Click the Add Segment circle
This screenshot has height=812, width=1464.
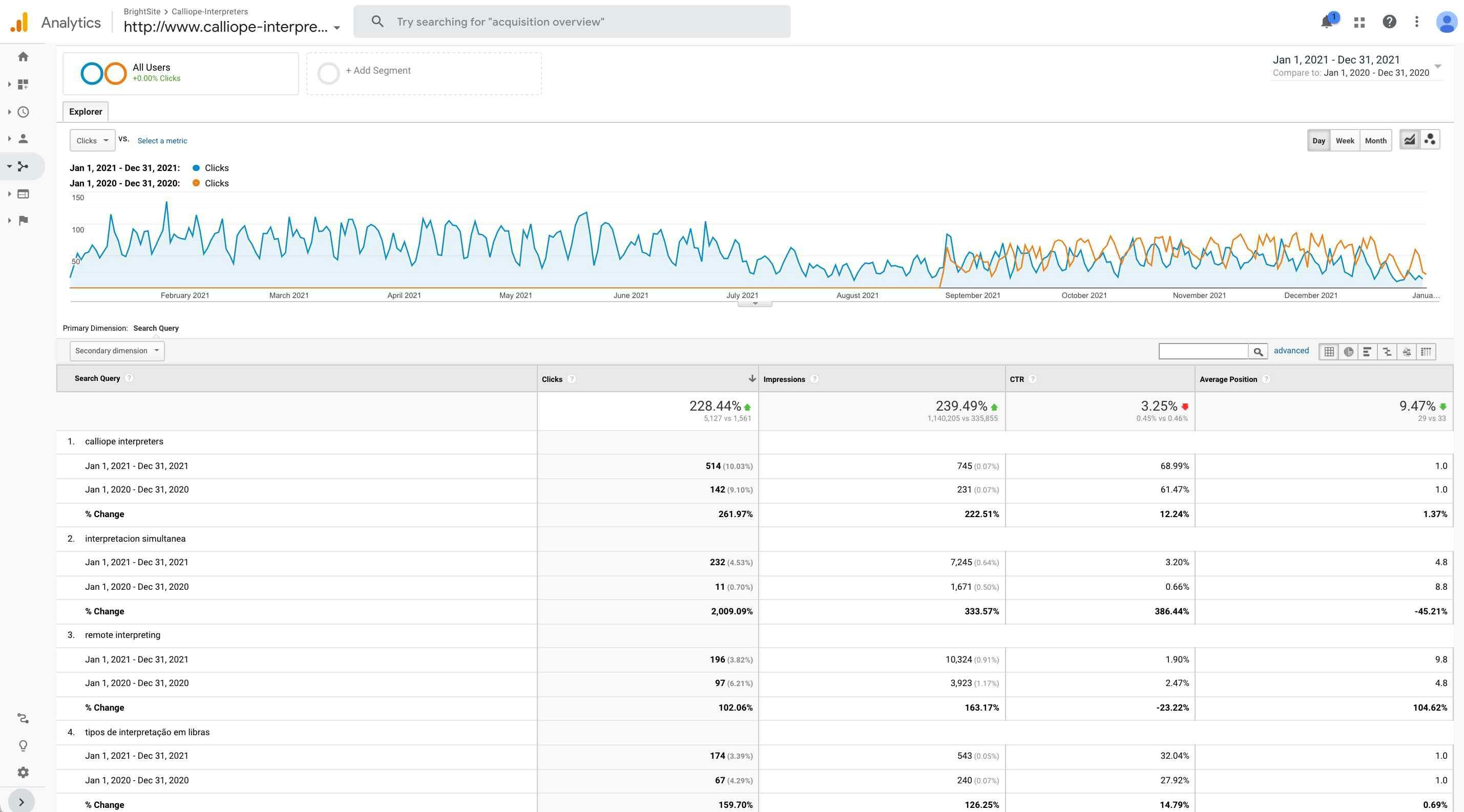point(328,73)
